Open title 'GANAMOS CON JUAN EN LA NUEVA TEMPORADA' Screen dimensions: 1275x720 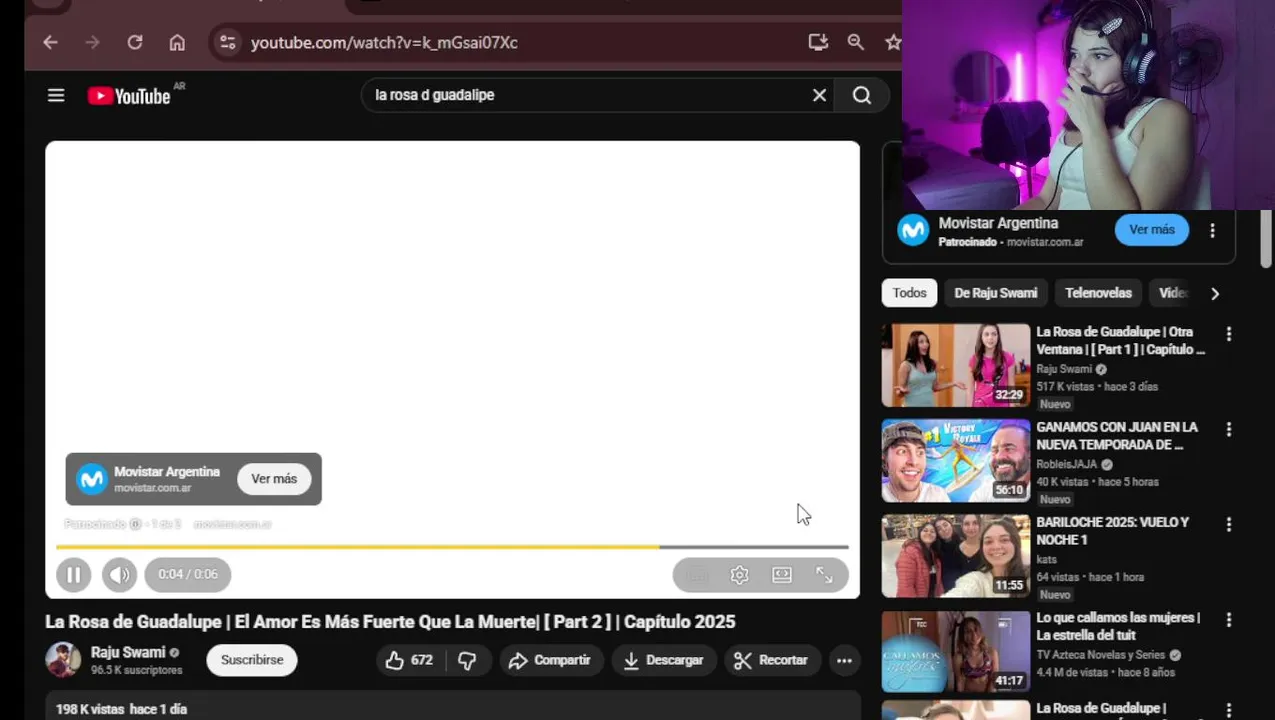coord(1117,436)
